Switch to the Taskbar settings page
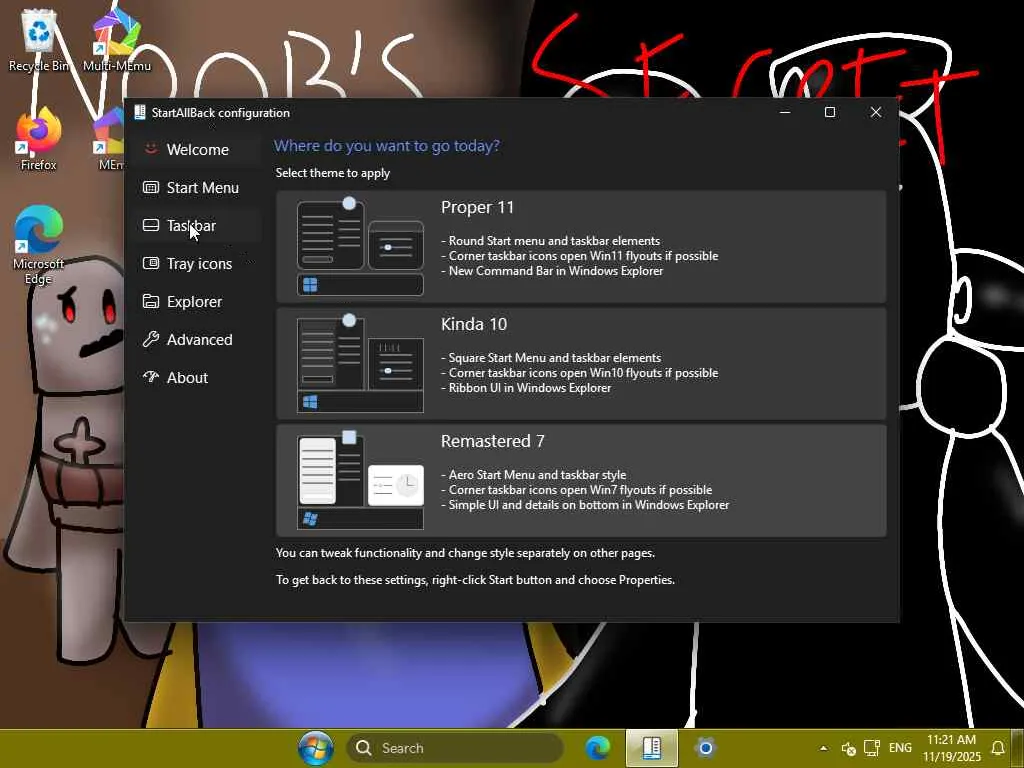Image resolution: width=1024 pixels, height=768 pixels. [197, 225]
